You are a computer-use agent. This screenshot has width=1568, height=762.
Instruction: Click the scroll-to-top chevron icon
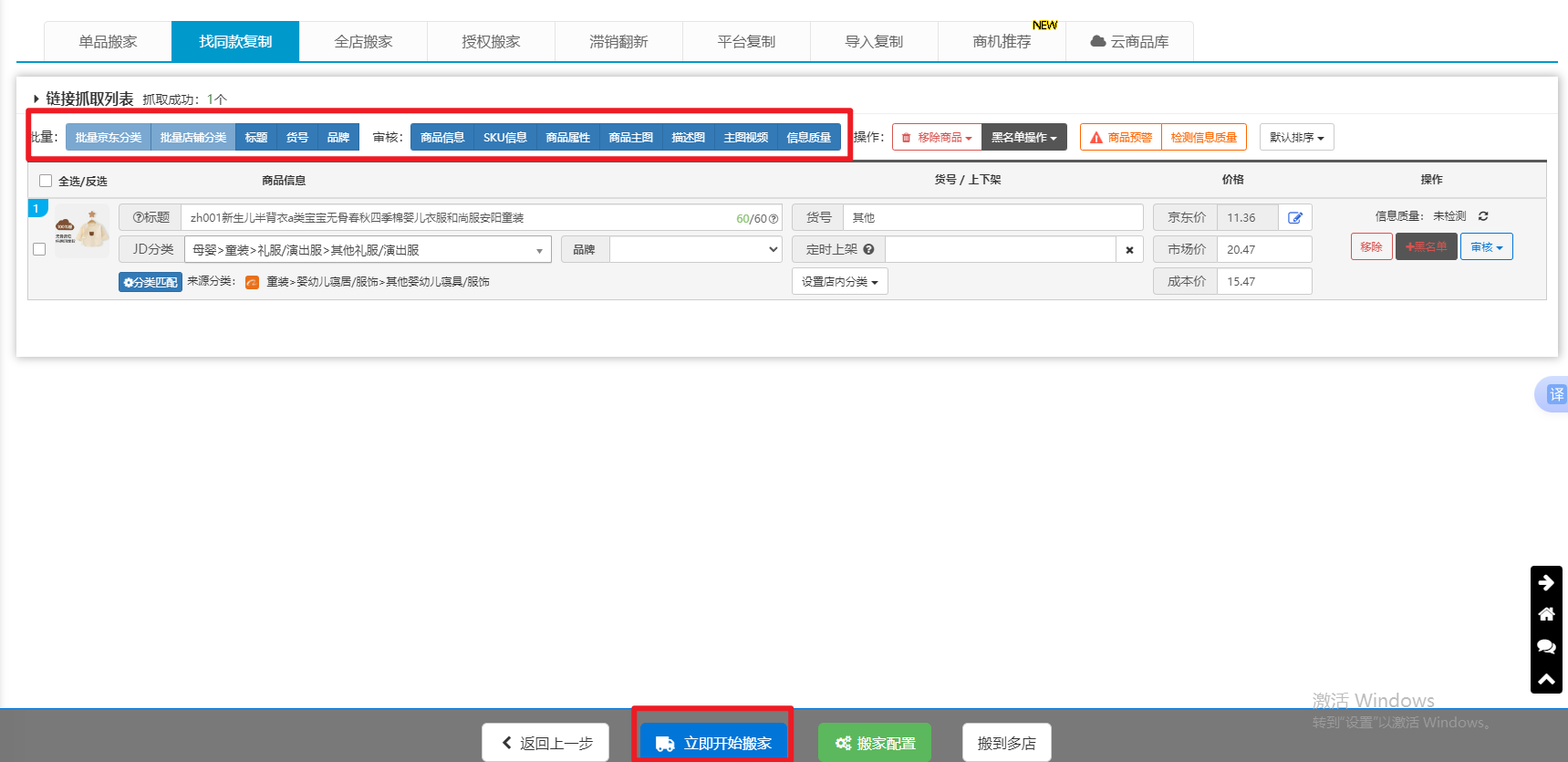pyautogui.click(x=1546, y=679)
